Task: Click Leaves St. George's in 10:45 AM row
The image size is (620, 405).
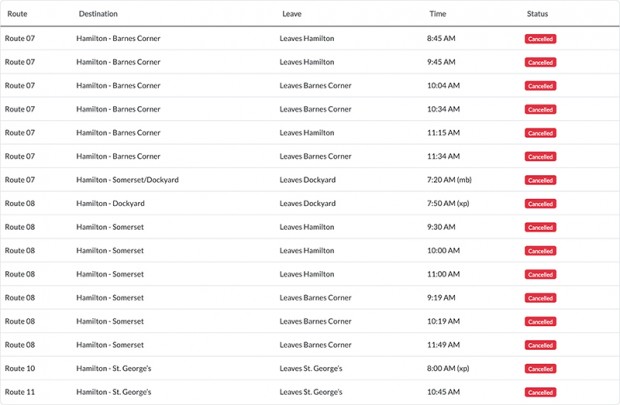Action: 311,392
